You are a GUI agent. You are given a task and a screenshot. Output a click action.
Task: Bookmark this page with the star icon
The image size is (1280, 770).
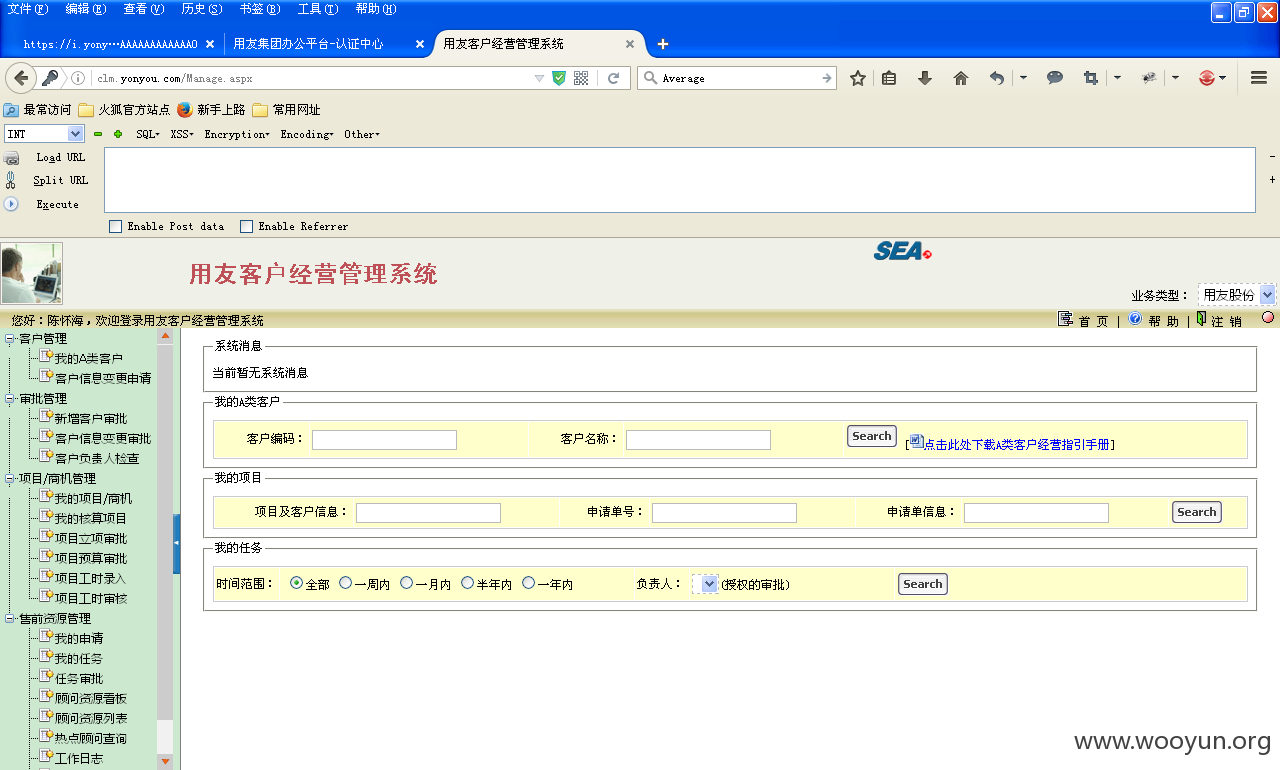(858, 78)
